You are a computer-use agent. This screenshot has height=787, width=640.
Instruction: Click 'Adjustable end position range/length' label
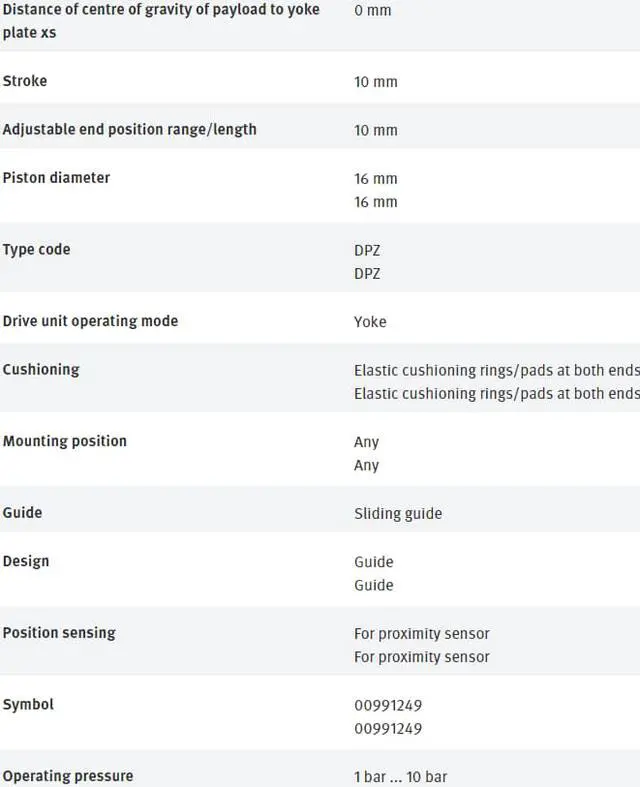(x=129, y=129)
